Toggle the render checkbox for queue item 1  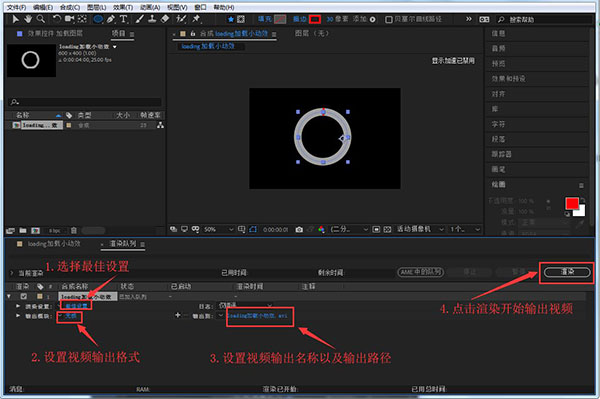tap(24, 296)
